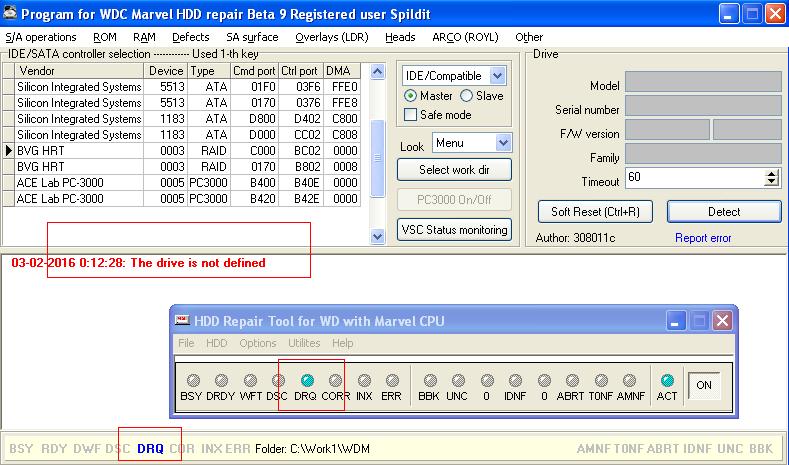Open the S/A operations menu

(x=41, y=37)
